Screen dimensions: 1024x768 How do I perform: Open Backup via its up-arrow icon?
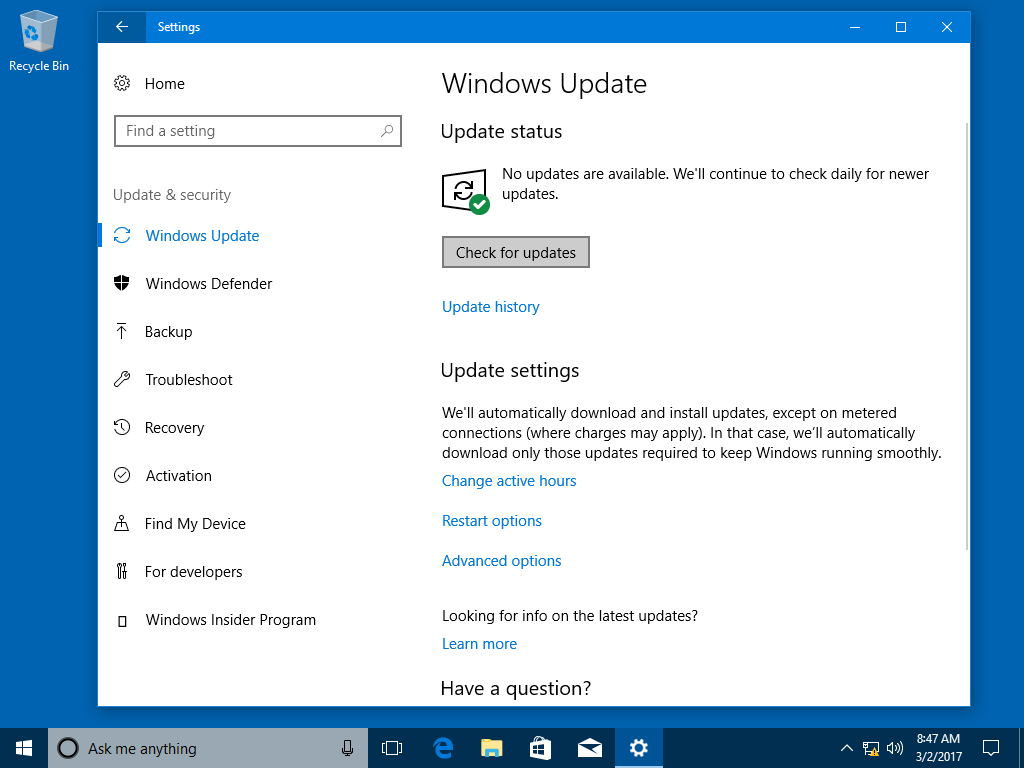tap(121, 331)
